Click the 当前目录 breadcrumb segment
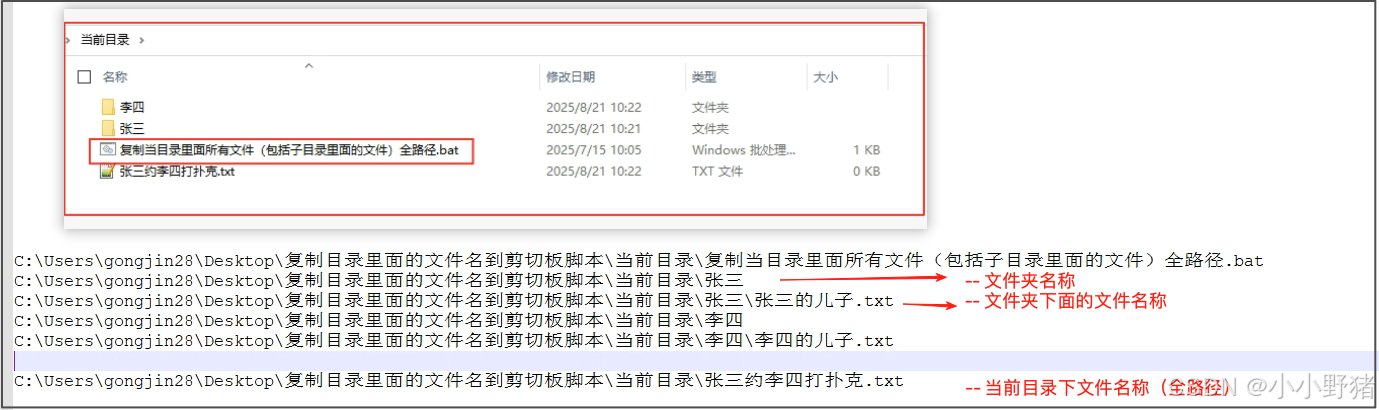Viewport: 1379px width, 410px height. point(105,40)
